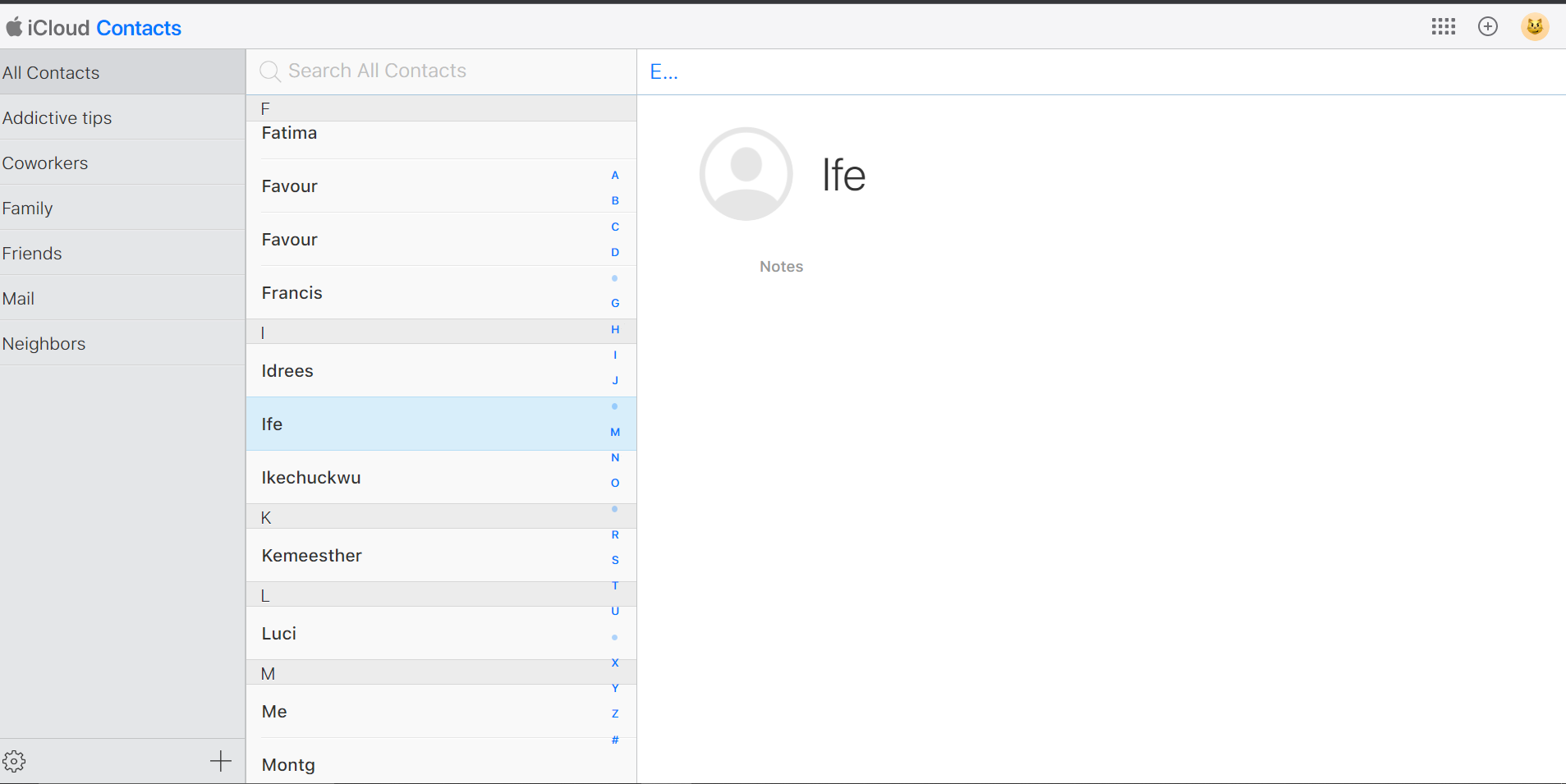Click the Edit button for contact
Image resolution: width=1566 pixels, height=784 pixels.
[x=664, y=72]
